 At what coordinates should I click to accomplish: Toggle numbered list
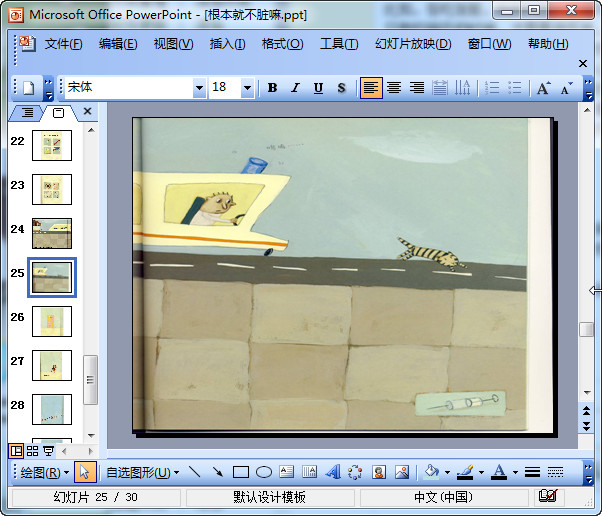(x=492, y=88)
